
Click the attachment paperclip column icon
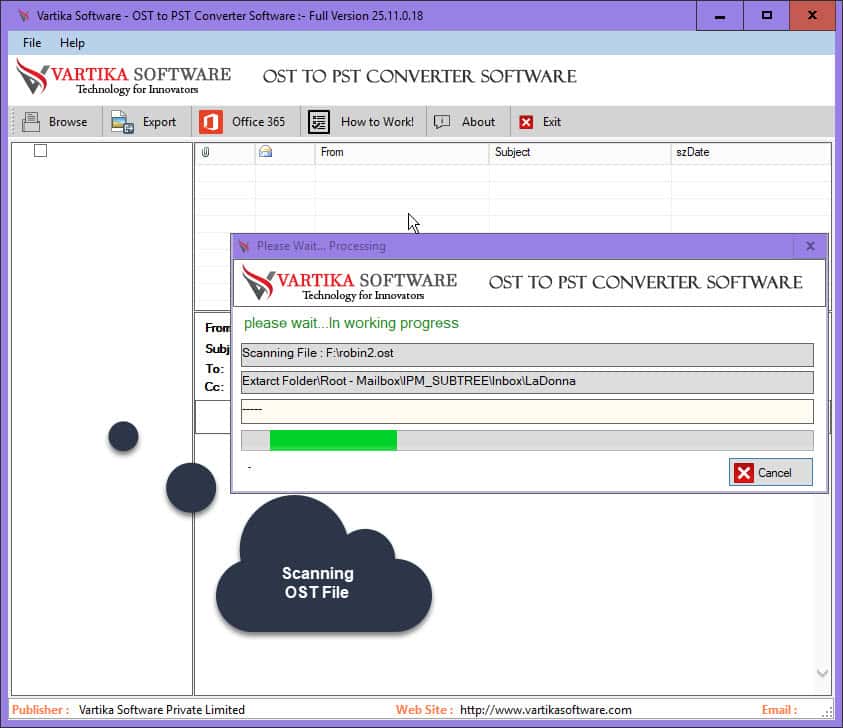pyautogui.click(x=205, y=152)
